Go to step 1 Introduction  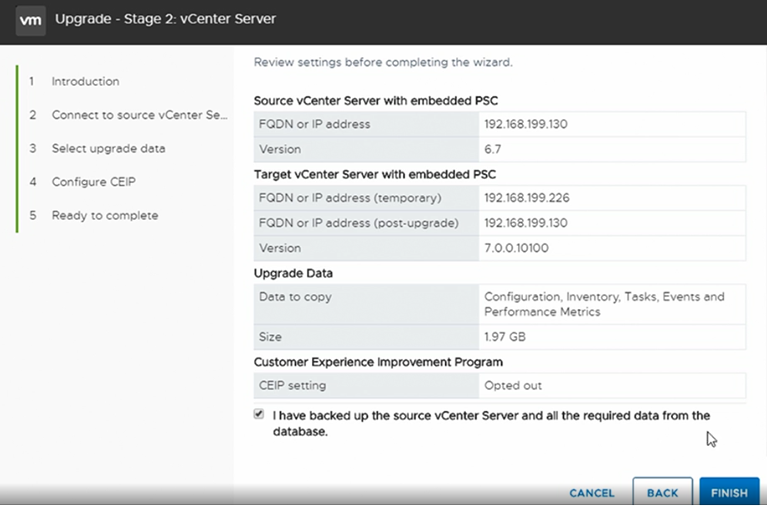85,81
